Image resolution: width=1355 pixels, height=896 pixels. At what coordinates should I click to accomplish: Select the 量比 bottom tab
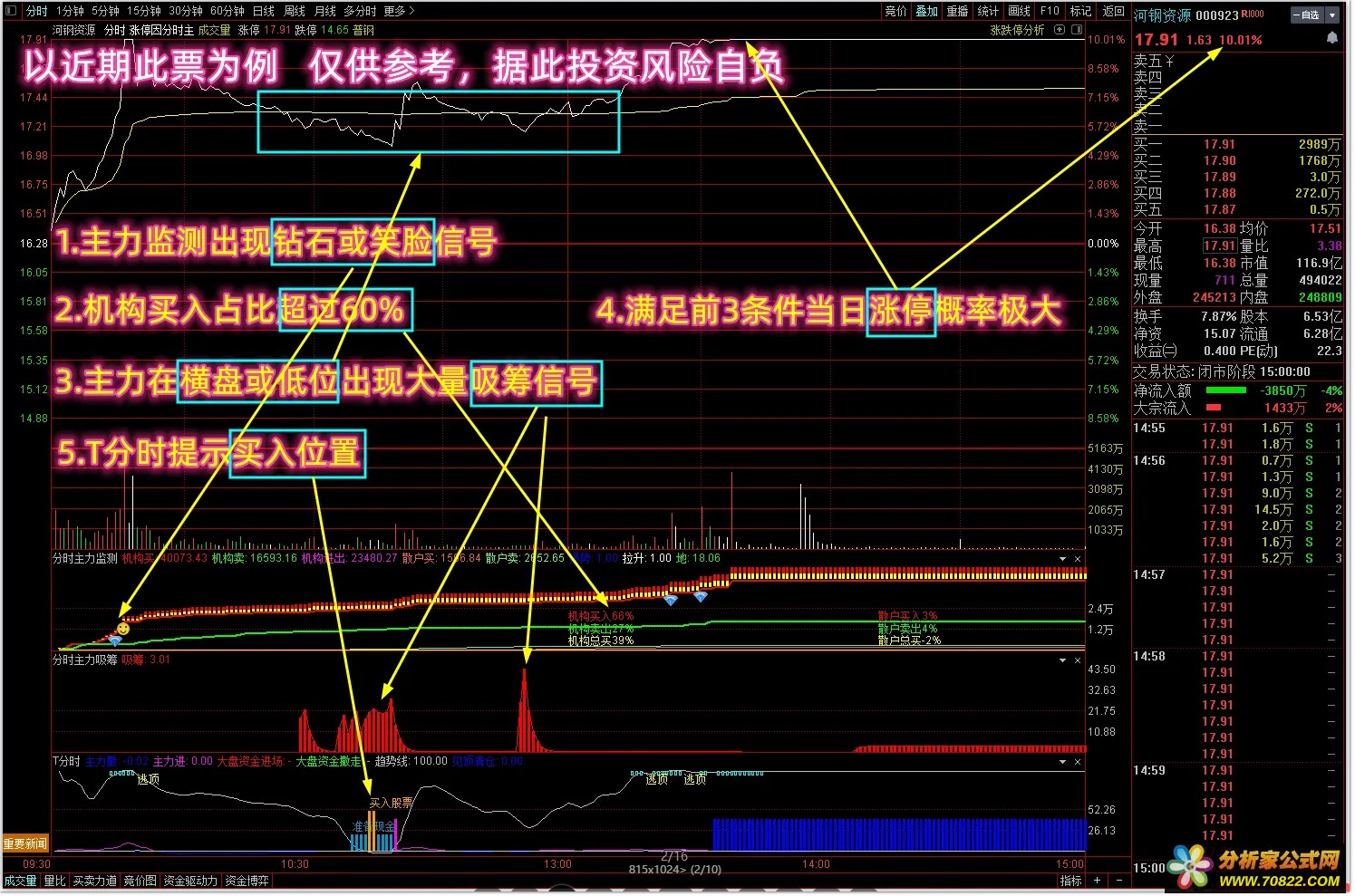pyautogui.click(x=55, y=881)
